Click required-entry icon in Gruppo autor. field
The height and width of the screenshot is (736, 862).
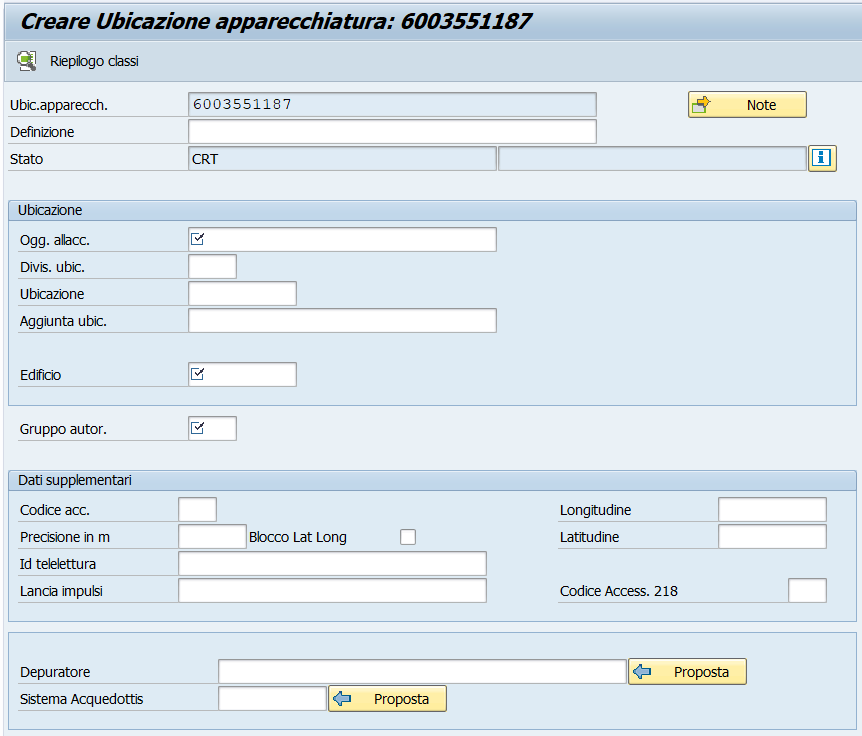[x=197, y=428]
